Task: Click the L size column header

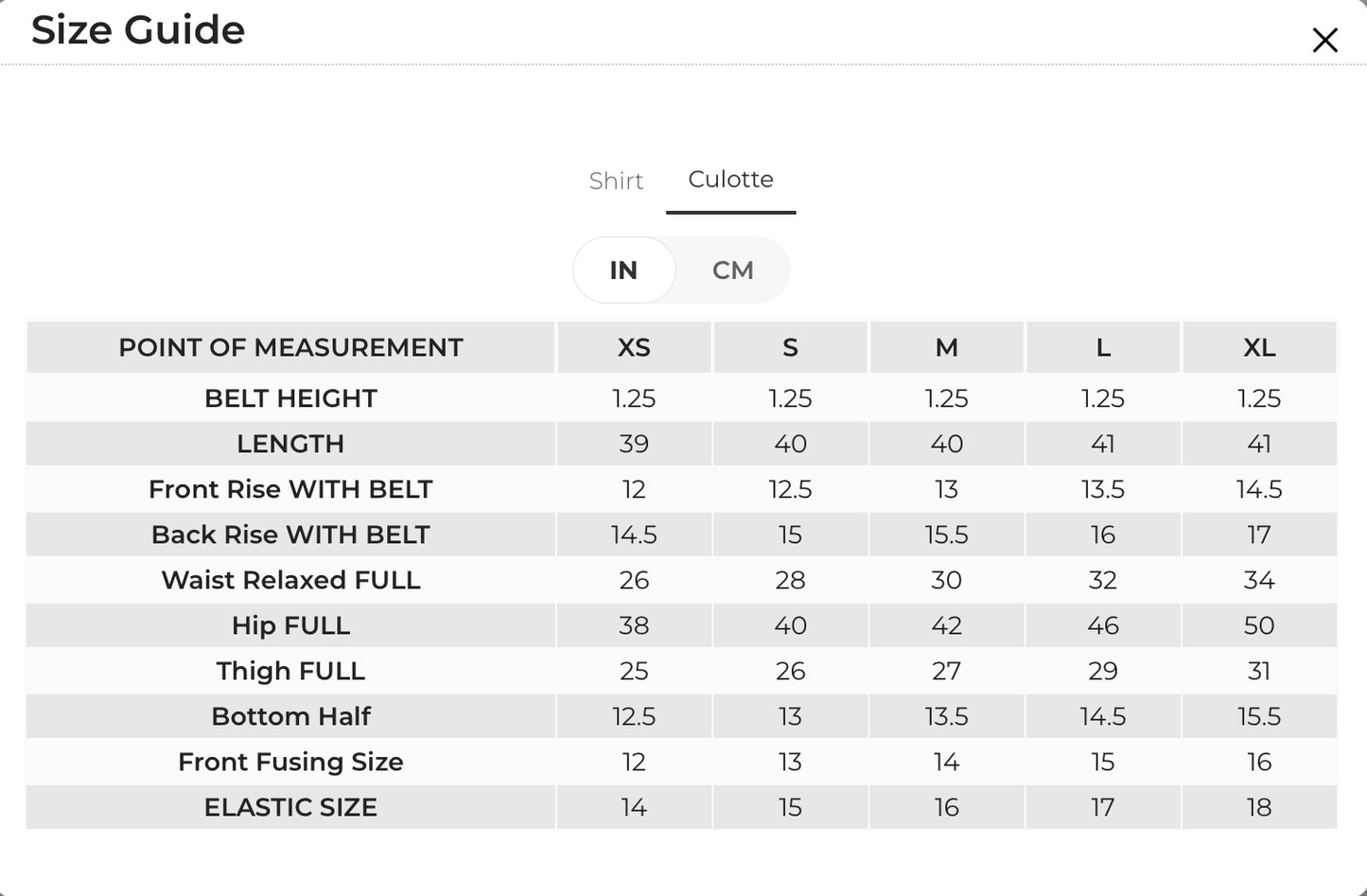Action: pyautogui.click(x=1103, y=348)
